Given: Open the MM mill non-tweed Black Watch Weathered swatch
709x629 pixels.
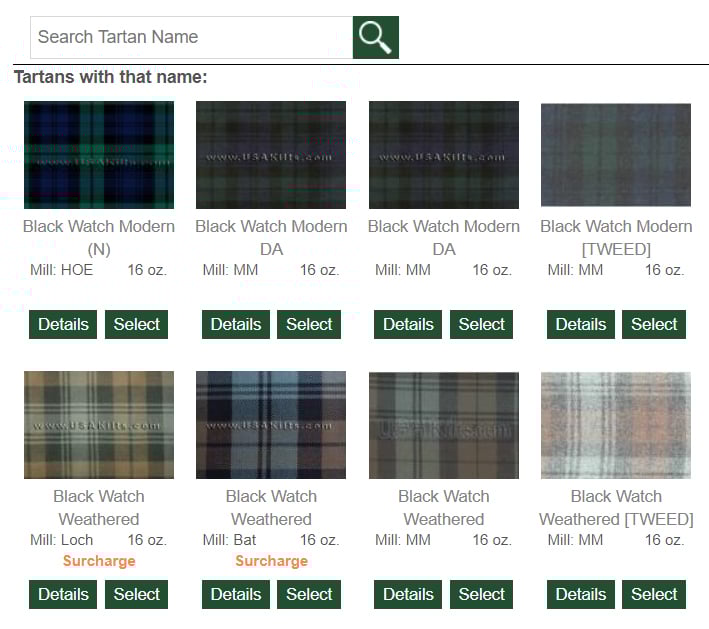Looking at the screenshot, I should click(444, 425).
